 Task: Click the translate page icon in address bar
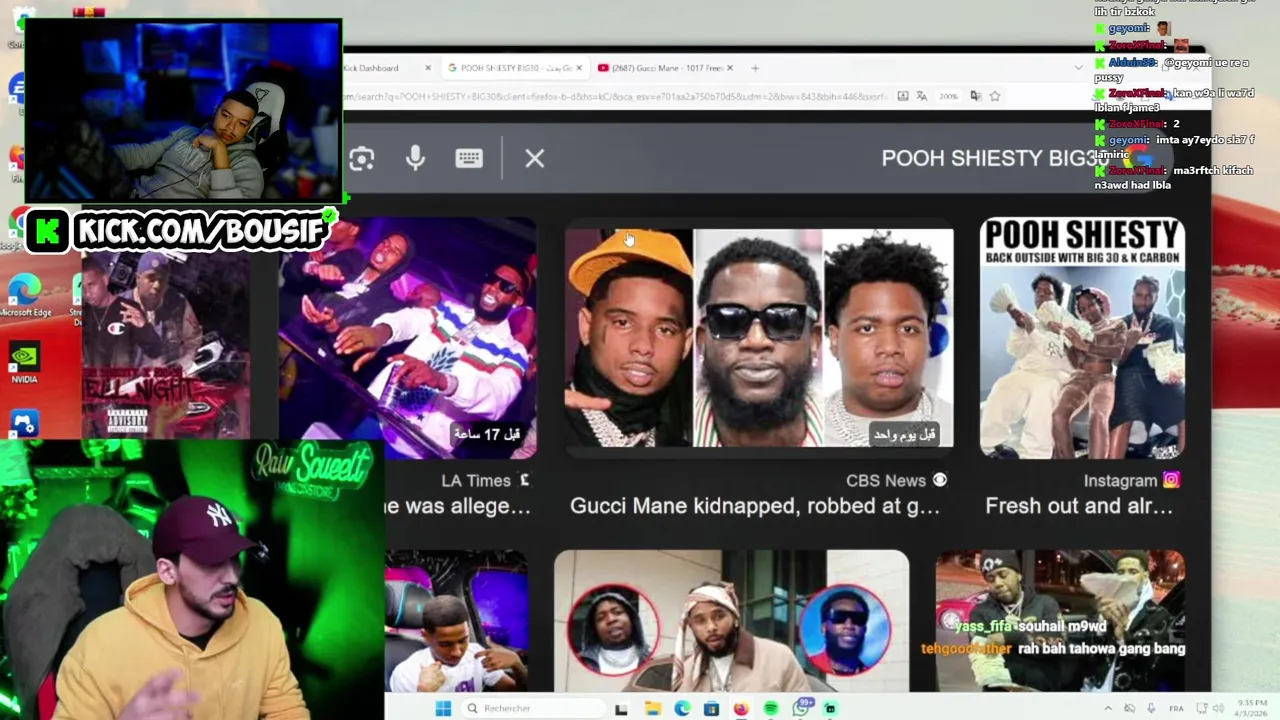click(921, 96)
